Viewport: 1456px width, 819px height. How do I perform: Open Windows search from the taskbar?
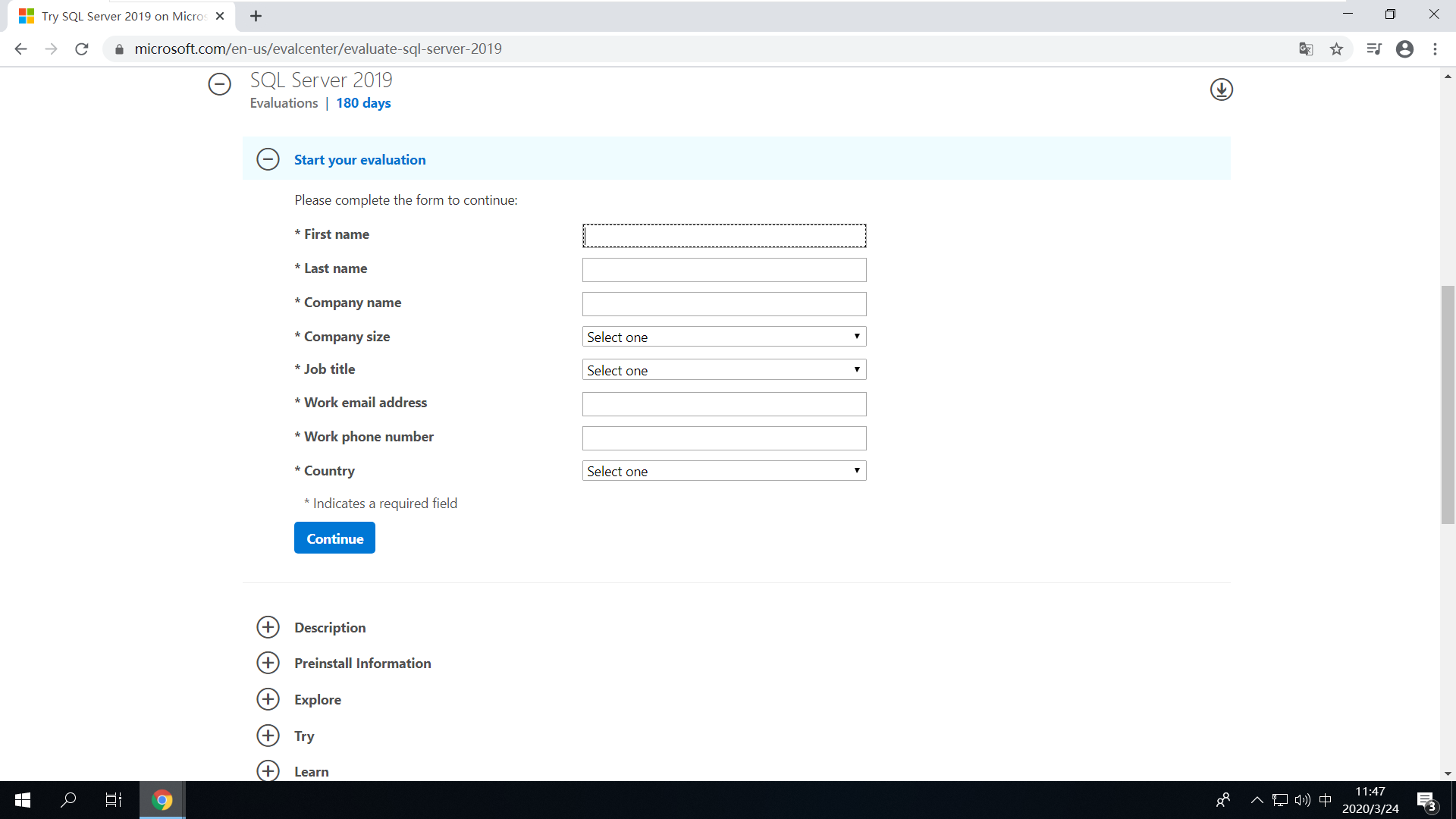(x=67, y=799)
